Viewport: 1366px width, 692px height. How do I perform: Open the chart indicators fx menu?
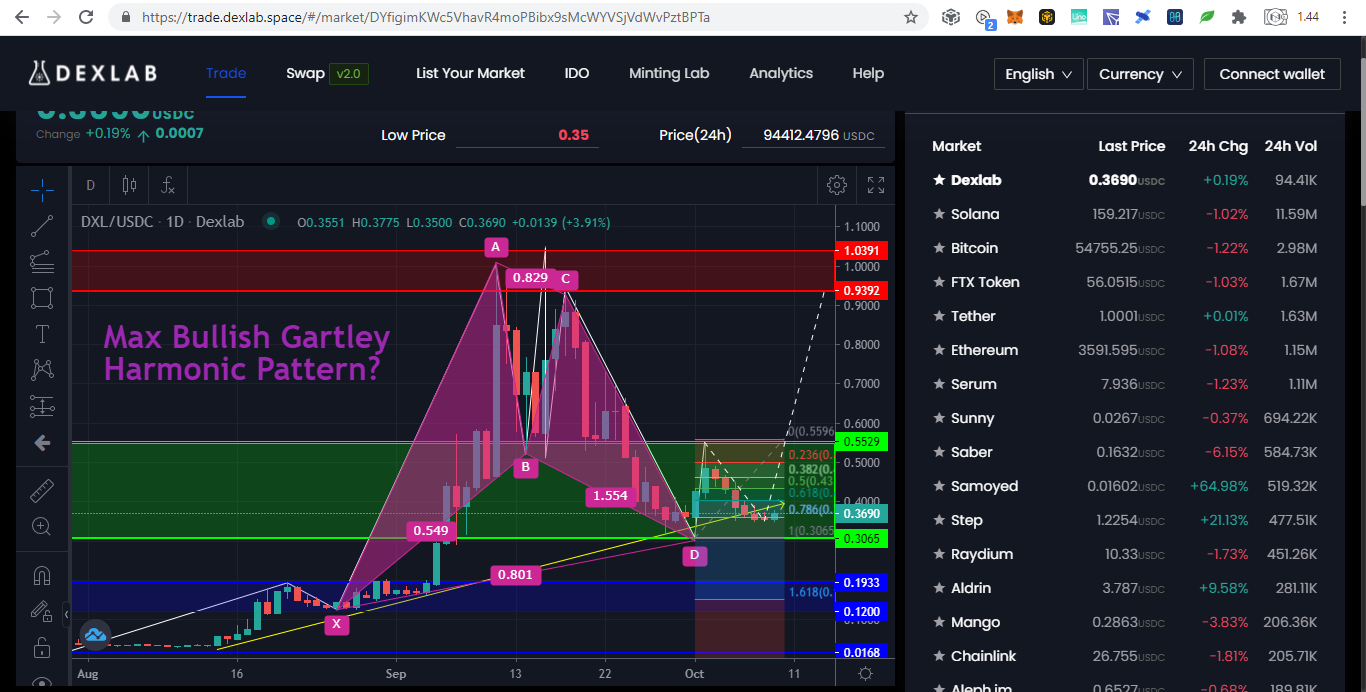(x=168, y=185)
